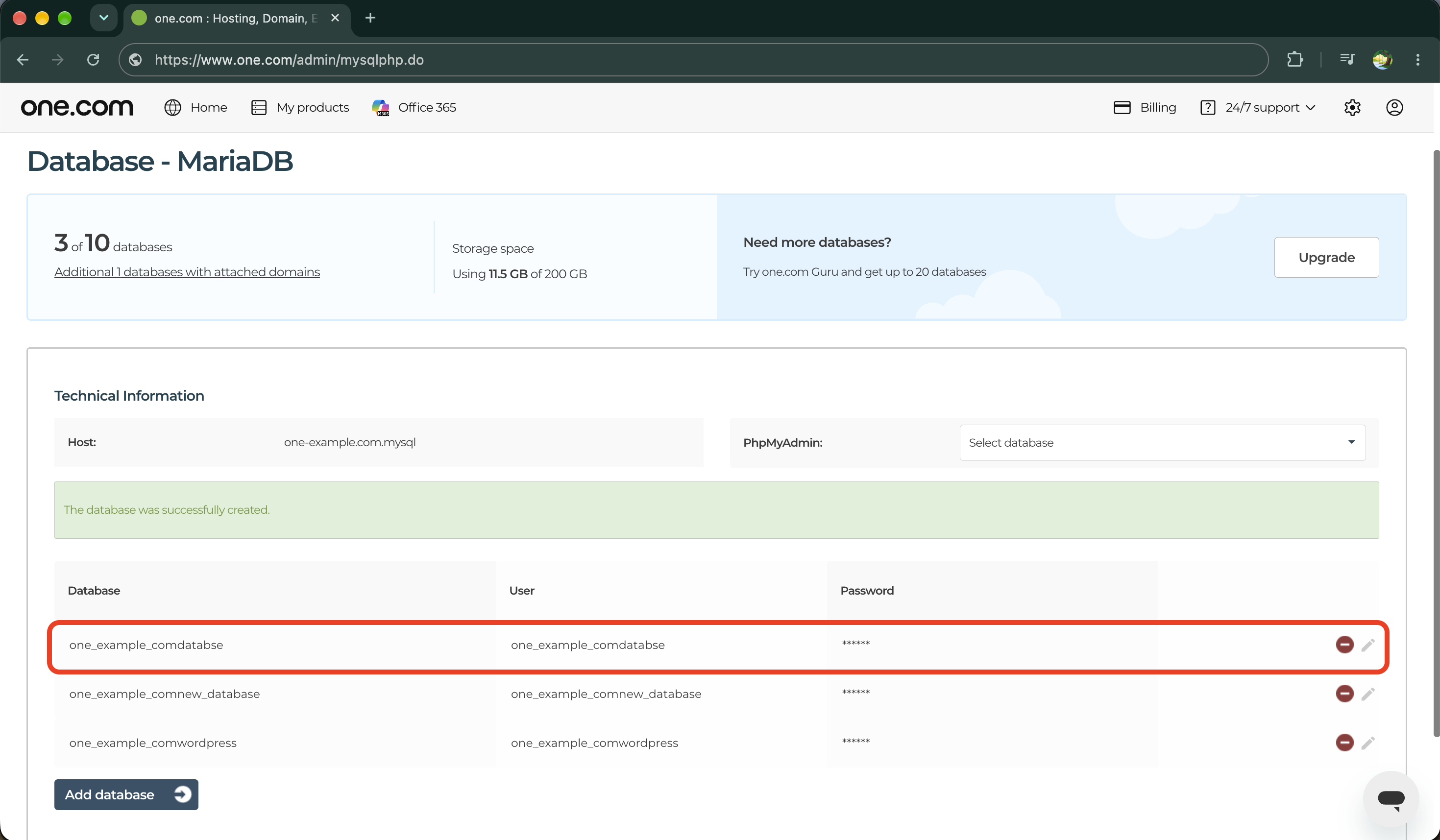
Task: Expand the 24/7 support menu
Action: (1258, 107)
